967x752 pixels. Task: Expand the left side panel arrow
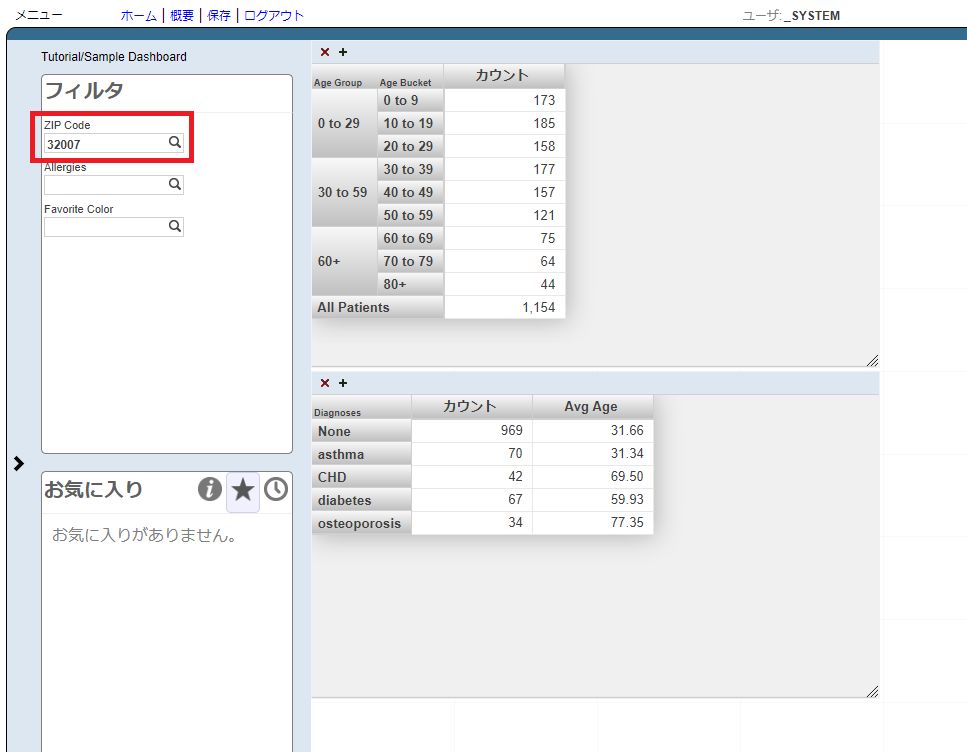pyautogui.click(x=19, y=463)
